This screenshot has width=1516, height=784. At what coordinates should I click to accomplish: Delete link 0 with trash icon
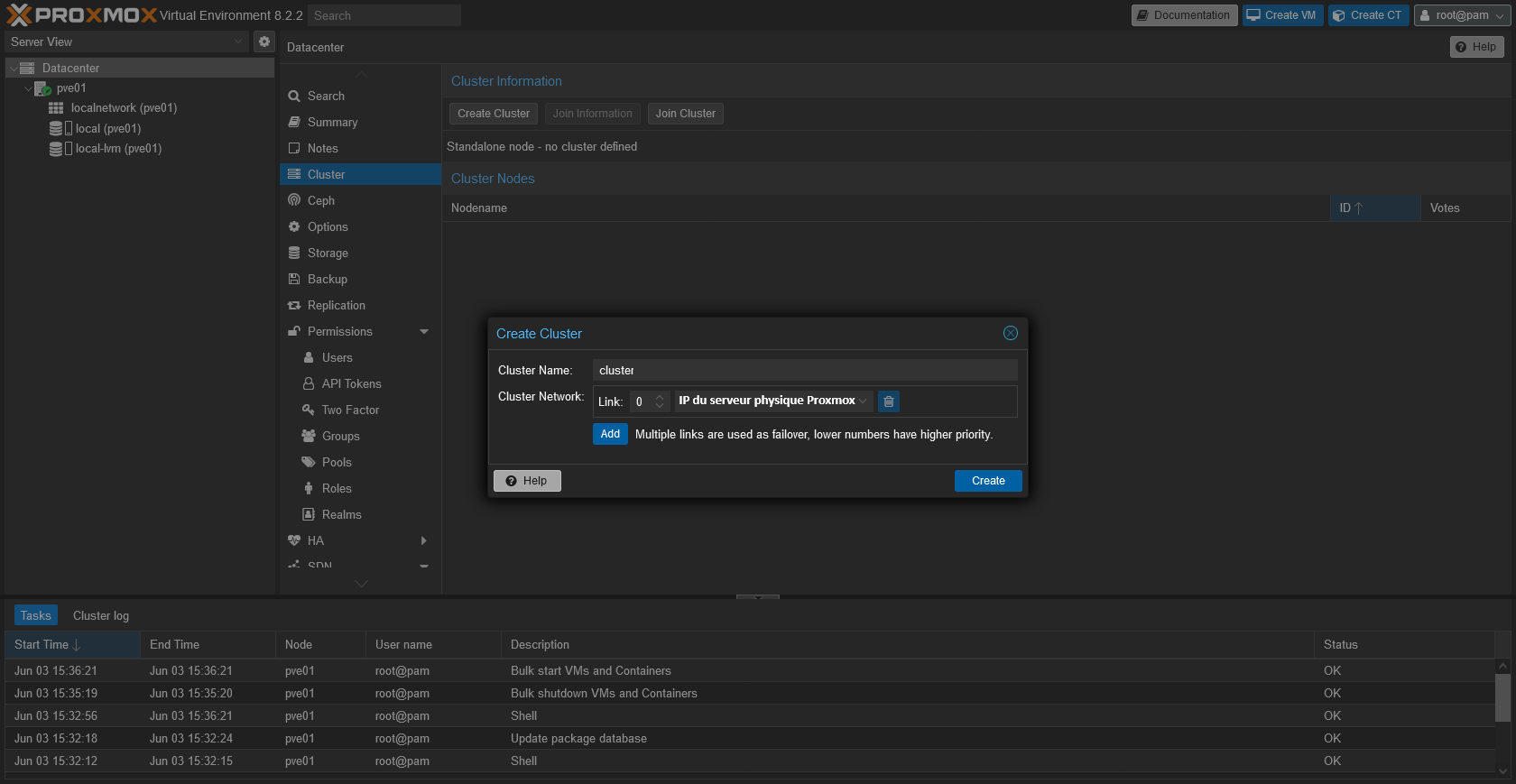pos(889,401)
